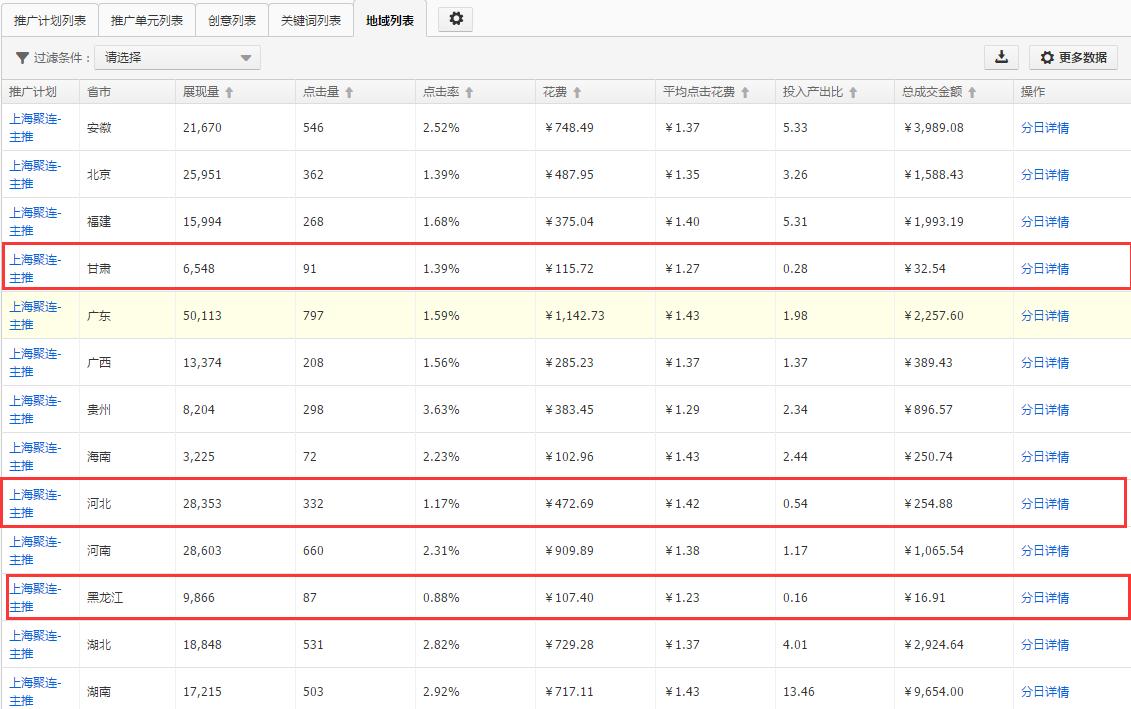
Task: Click the funnel filter icon
Action: click(22, 58)
